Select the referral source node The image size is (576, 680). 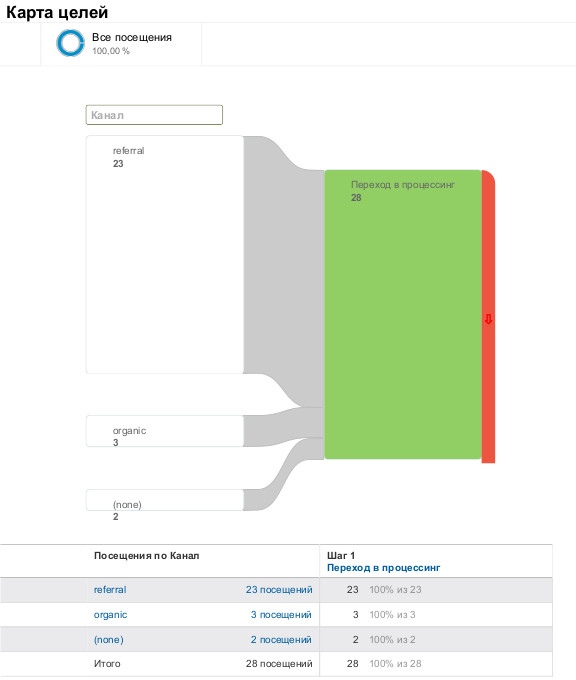coord(165,255)
